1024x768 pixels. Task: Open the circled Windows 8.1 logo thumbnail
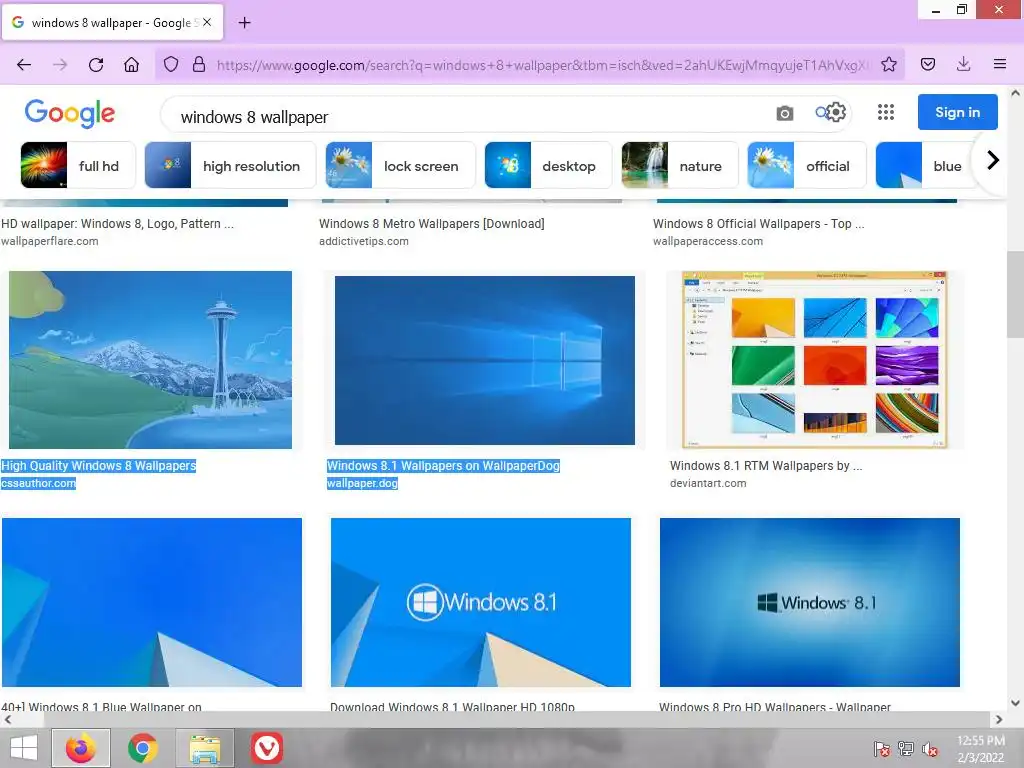[x=481, y=602]
